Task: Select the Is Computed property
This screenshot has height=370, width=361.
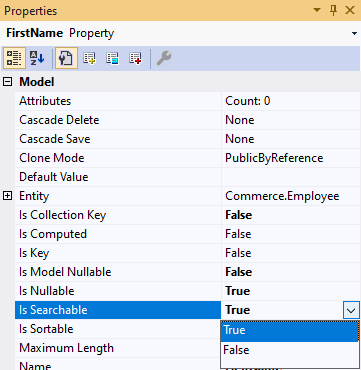Action: coord(118,234)
